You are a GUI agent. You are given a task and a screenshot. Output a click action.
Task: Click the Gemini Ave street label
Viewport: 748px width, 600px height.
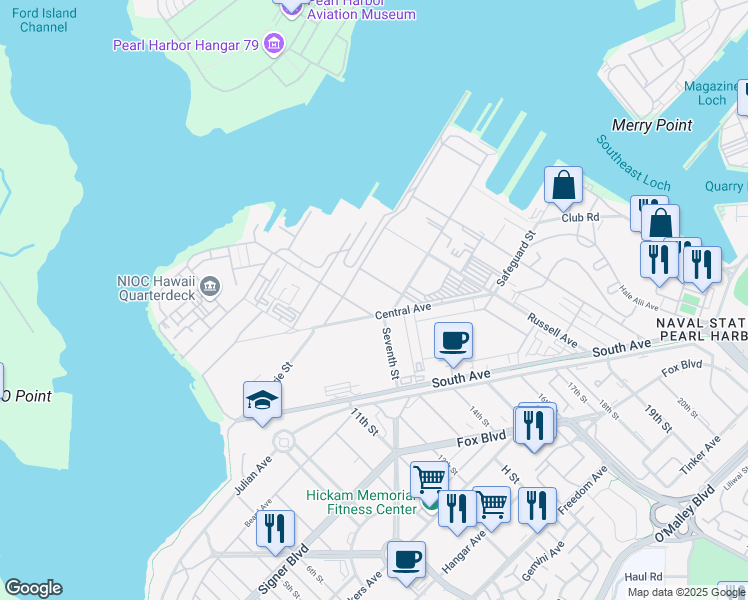(x=543, y=561)
